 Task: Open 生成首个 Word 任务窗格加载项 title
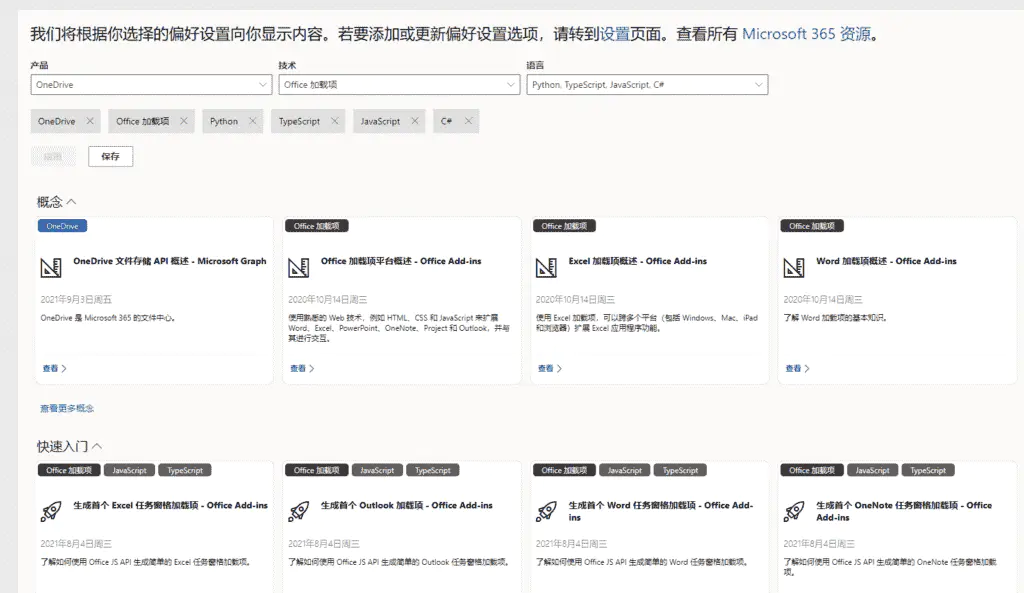[660, 511]
